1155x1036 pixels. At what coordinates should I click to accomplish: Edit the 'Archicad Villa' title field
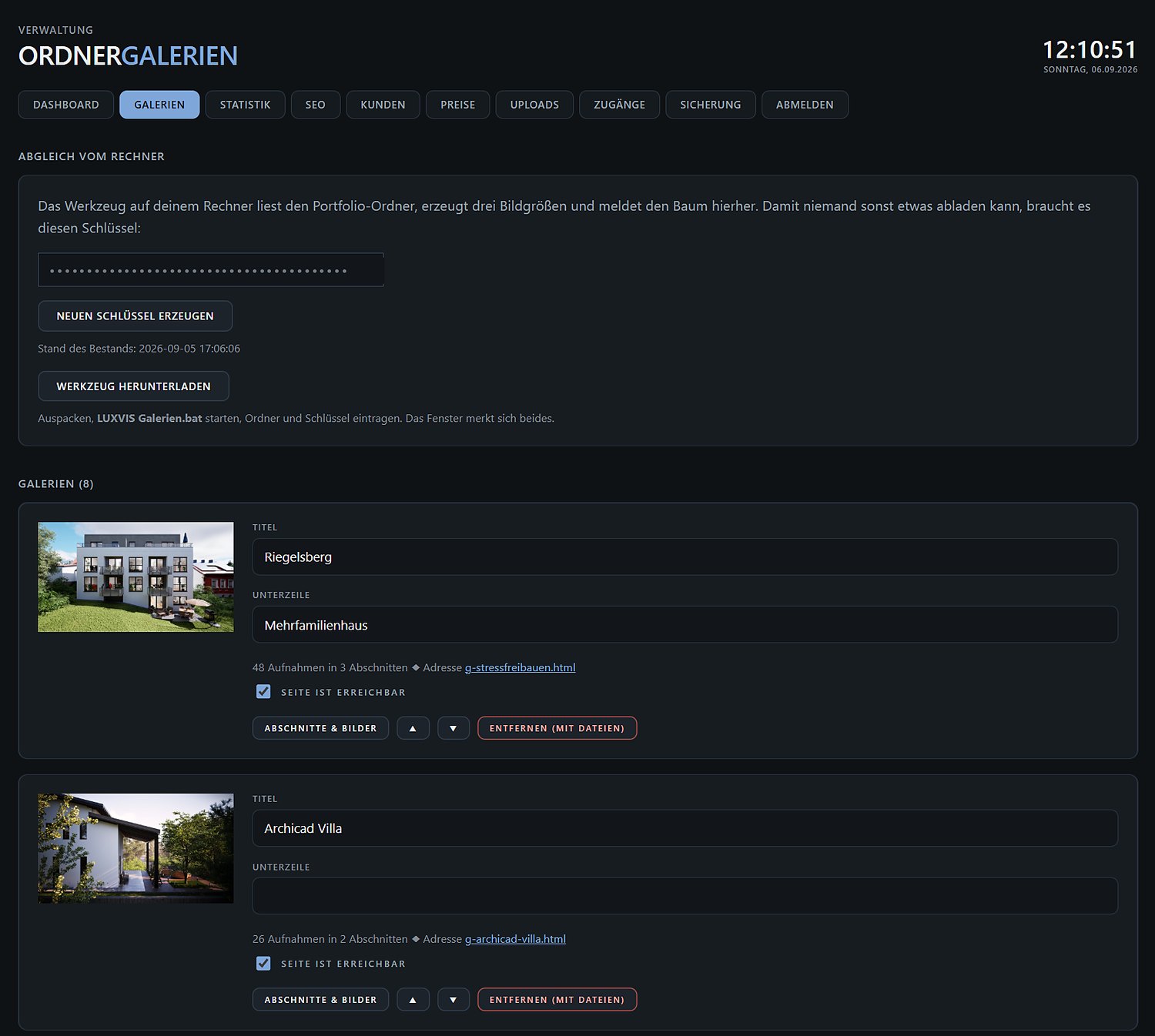coord(685,828)
